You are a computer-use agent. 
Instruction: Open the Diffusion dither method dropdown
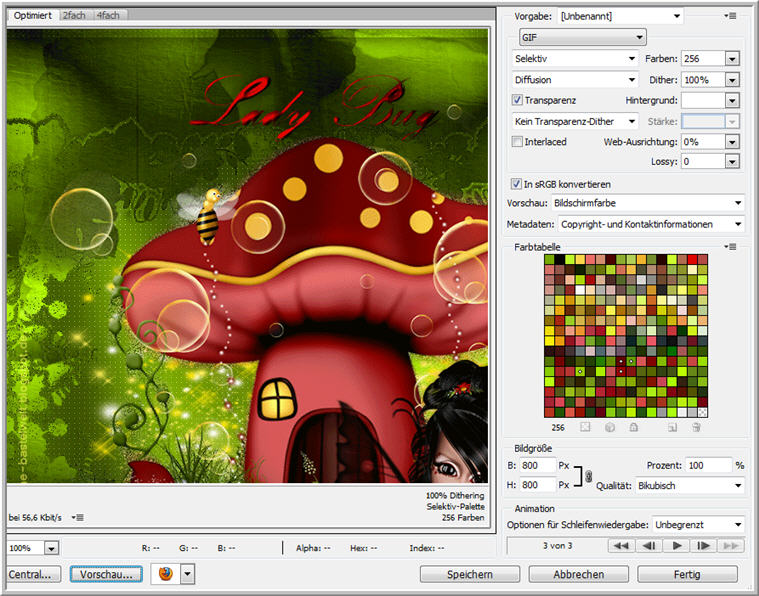(x=575, y=80)
